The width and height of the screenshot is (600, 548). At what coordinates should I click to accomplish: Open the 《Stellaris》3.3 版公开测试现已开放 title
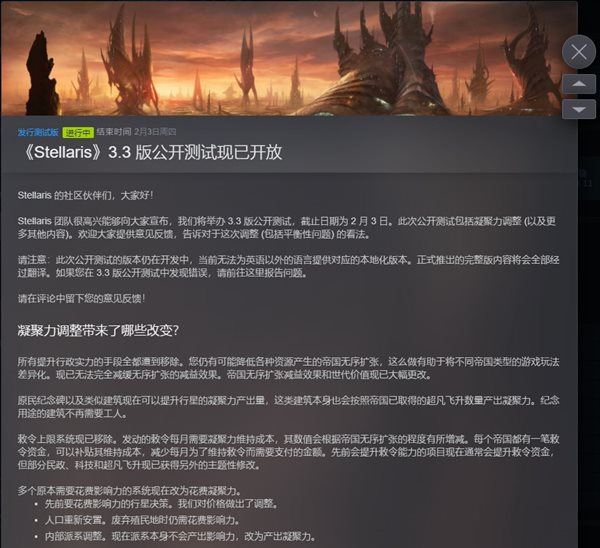pyautogui.click(x=152, y=152)
